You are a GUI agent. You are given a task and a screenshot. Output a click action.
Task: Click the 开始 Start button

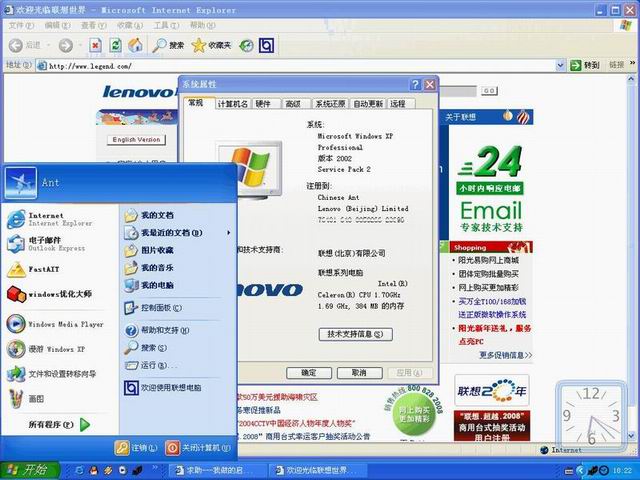pyautogui.click(x=29, y=470)
